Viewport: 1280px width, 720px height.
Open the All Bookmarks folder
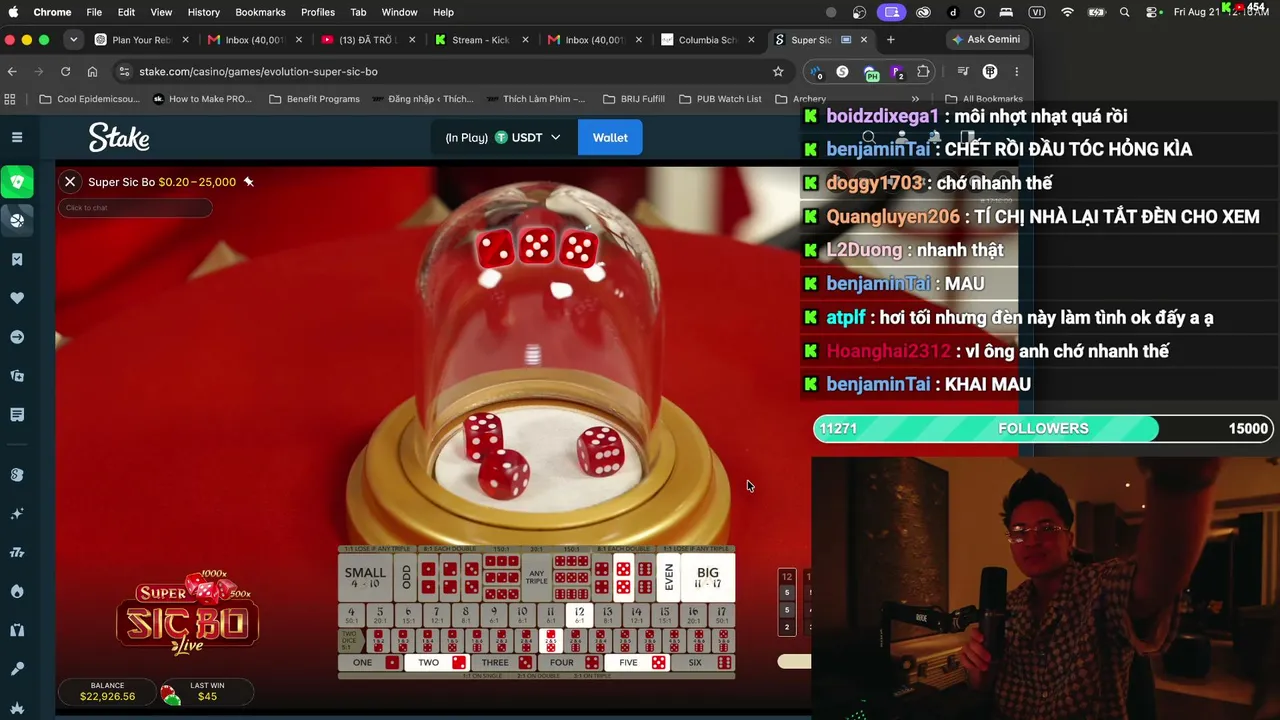point(984,99)
